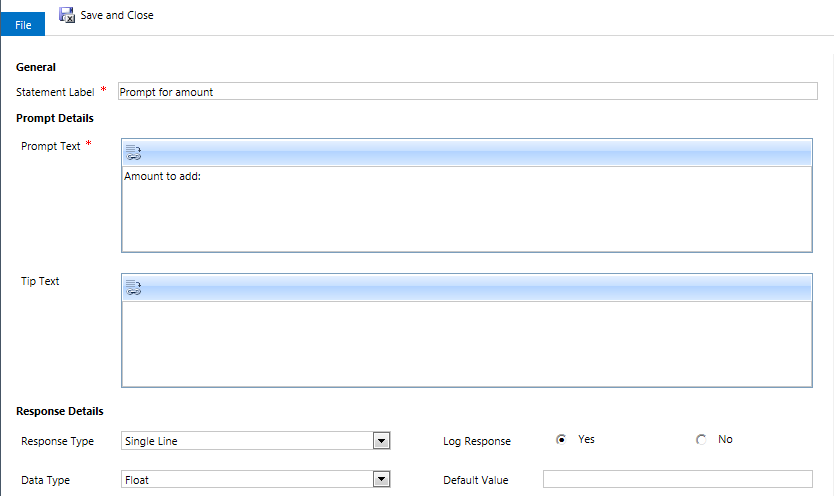
Task: Click the Save and Close label
Action: click(117, 15)
